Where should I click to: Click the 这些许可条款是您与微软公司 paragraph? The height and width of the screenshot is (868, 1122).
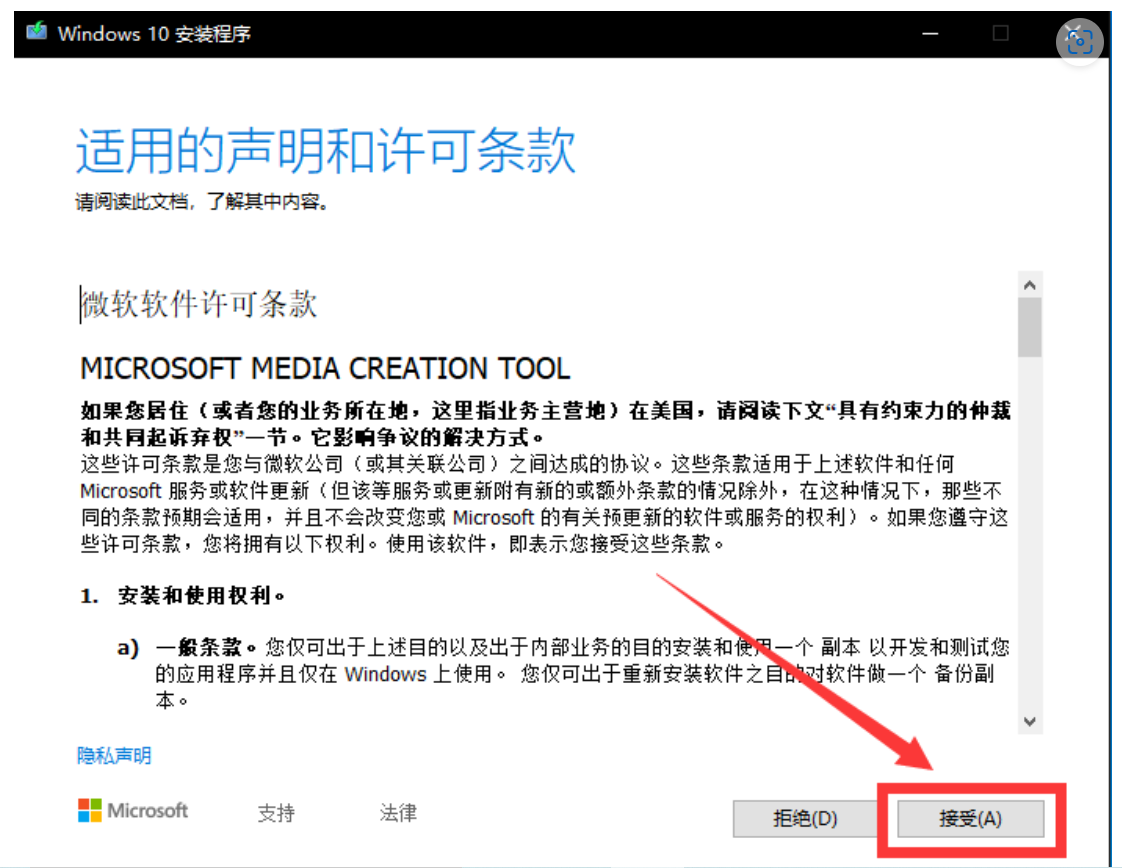click(x=545, y=504)
